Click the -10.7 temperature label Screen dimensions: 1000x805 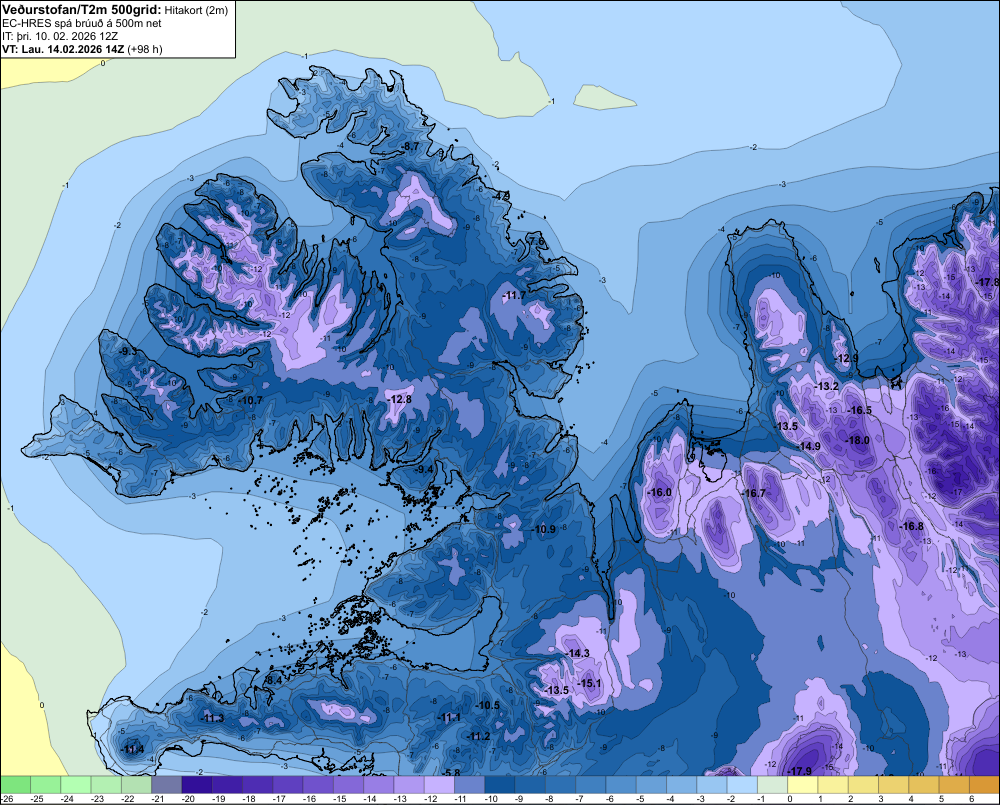[250, 401]
